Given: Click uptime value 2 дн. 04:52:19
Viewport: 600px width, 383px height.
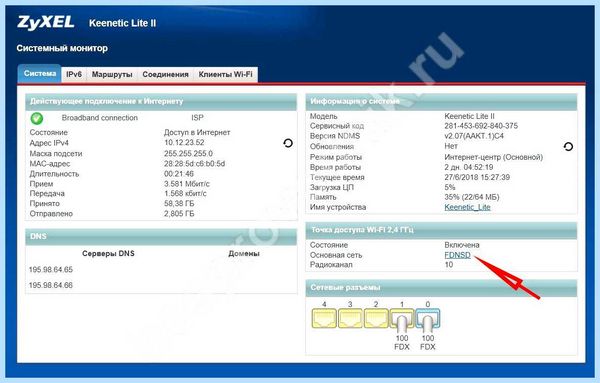Looking at the screenshot, I should click(x=469, y=167).
